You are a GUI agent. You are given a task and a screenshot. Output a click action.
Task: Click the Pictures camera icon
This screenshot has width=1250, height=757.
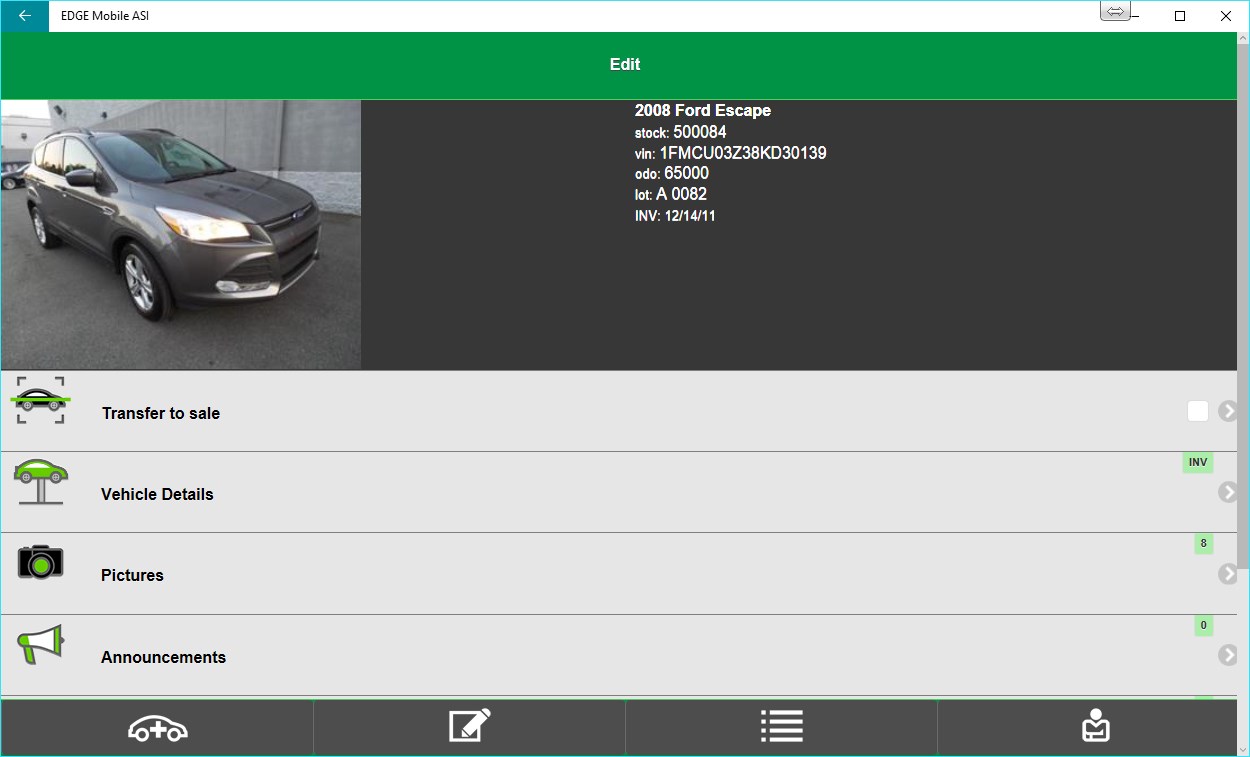pyautogui.click(x=40, y=562)
